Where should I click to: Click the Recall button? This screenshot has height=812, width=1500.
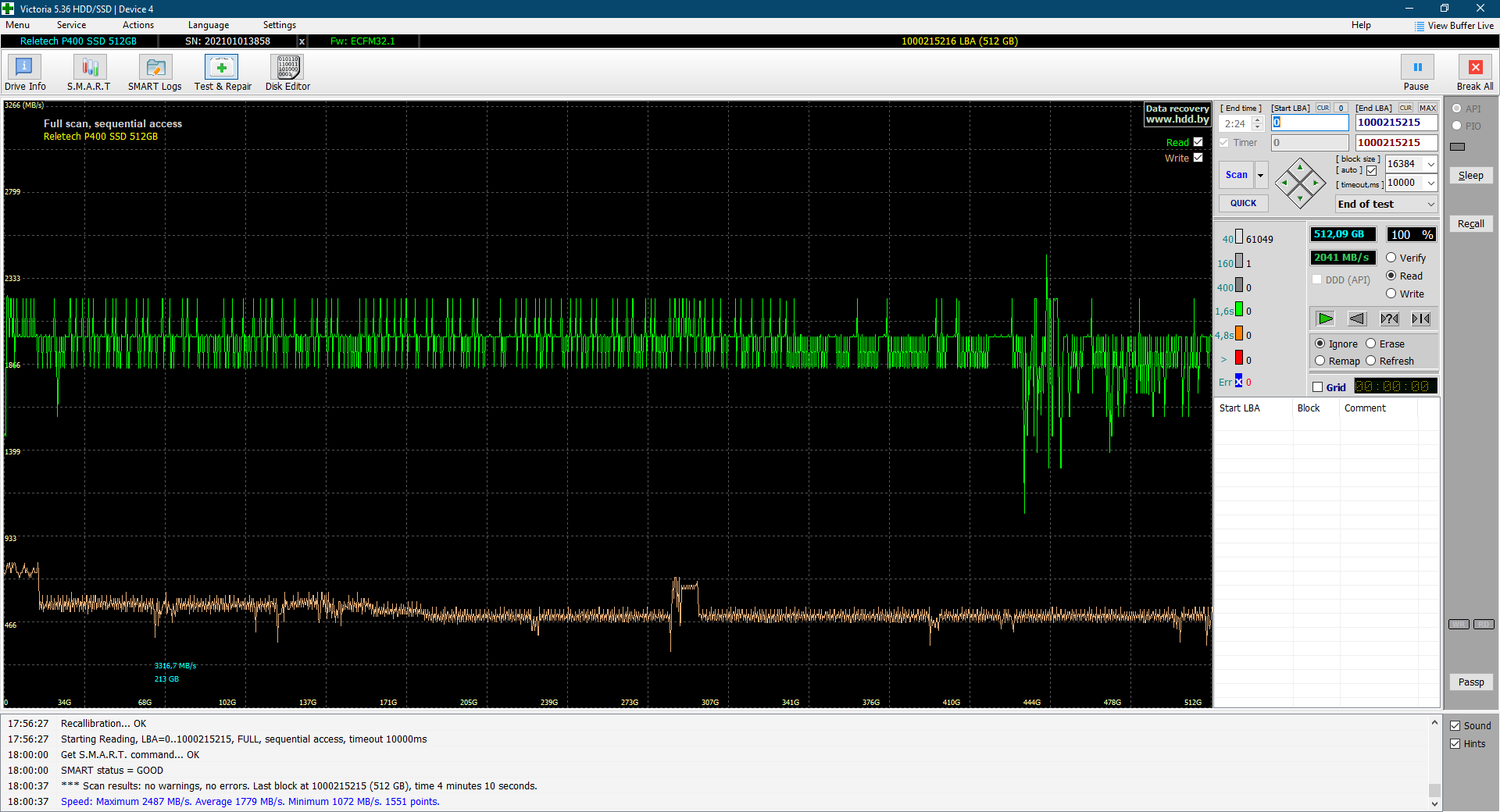(x=1471, y=224)
